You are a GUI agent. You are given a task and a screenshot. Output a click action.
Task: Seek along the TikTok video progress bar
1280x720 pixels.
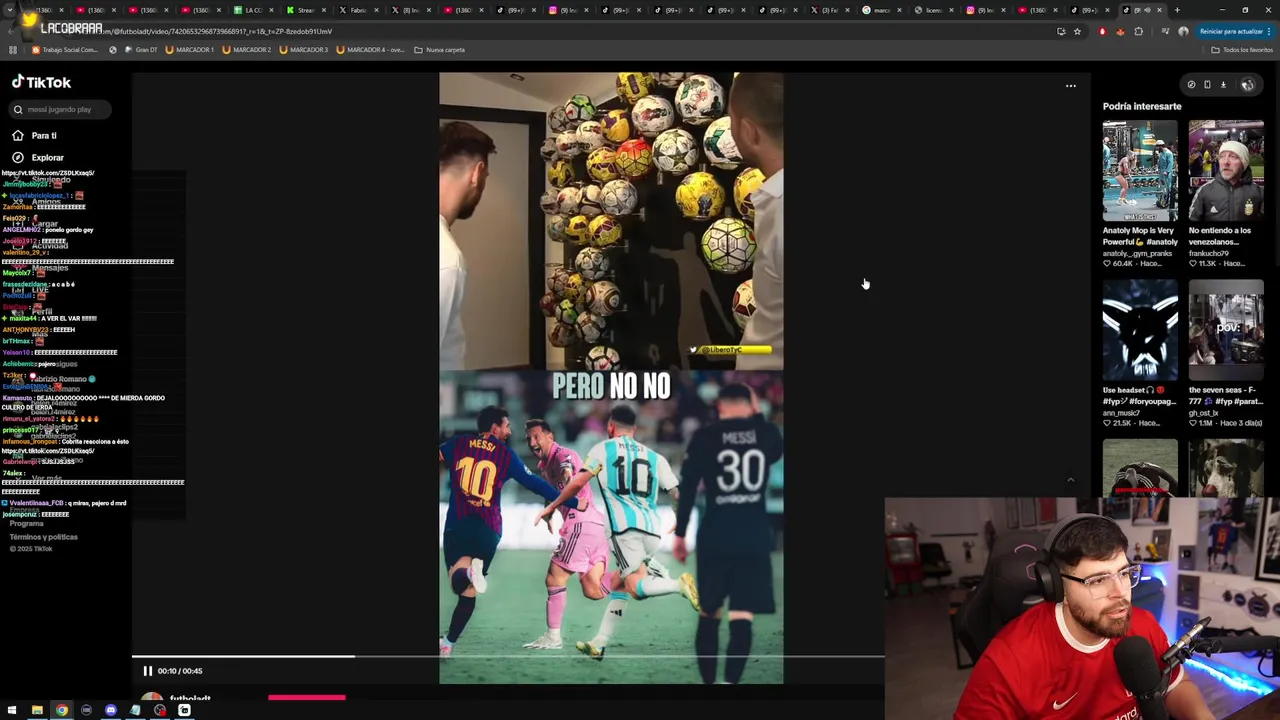[x=508, y=657]
